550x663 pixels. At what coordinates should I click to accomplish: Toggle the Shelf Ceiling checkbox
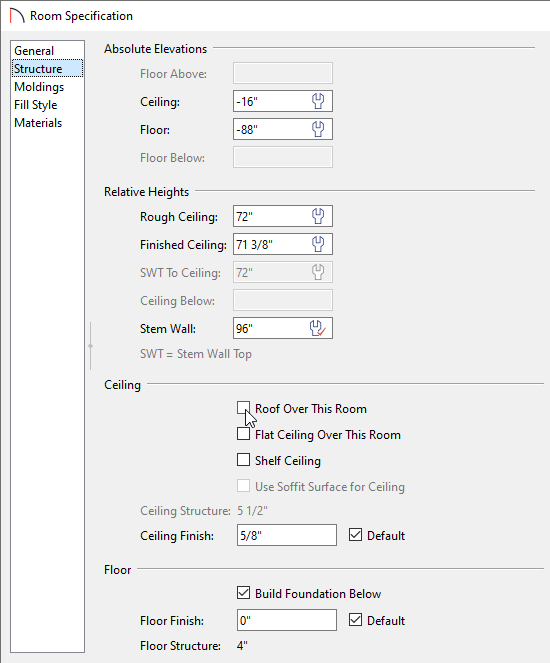click(x=244, y=460)
